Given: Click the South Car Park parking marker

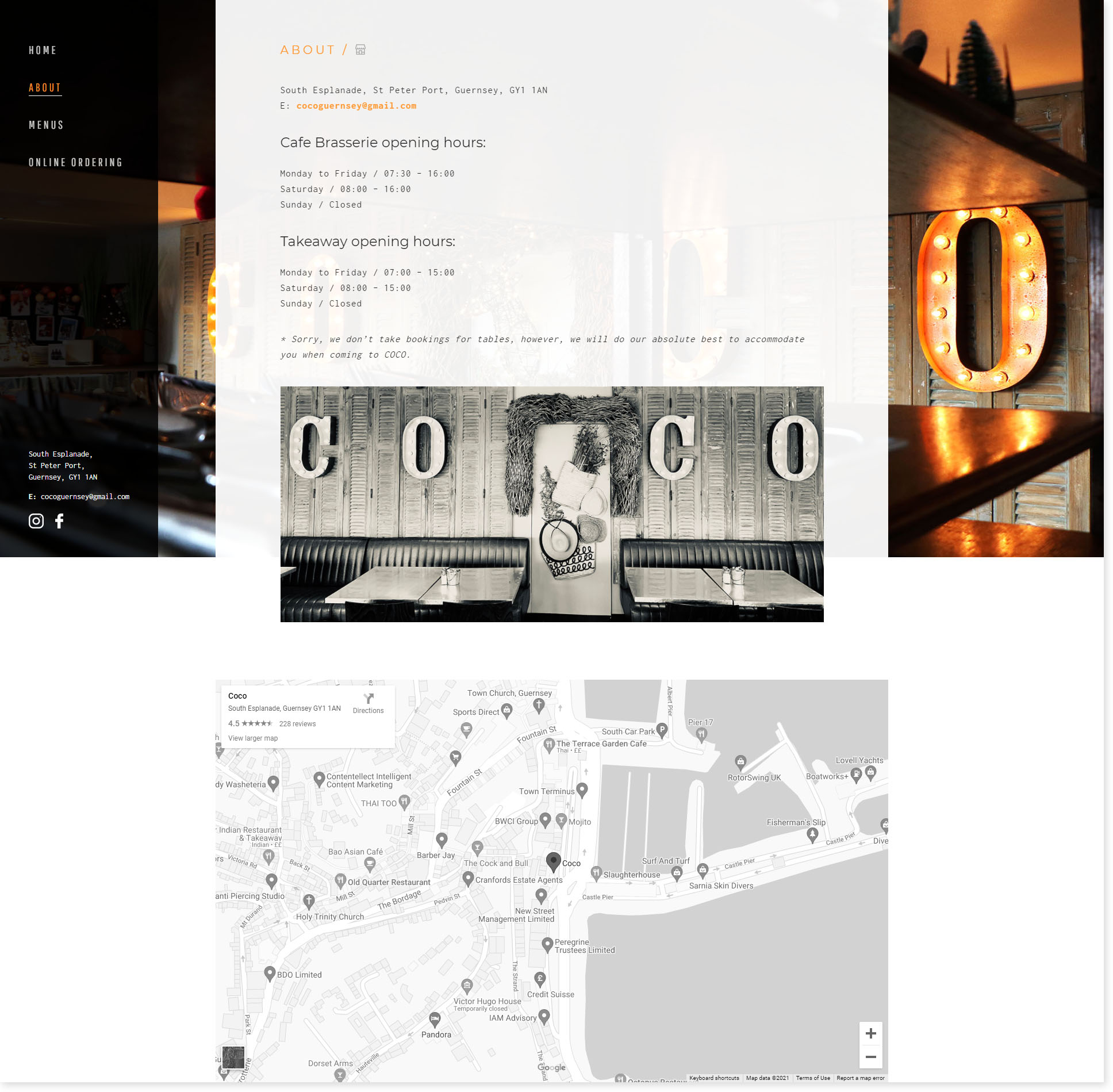Looking at the screenshot, I should click(x=662, y=730).
